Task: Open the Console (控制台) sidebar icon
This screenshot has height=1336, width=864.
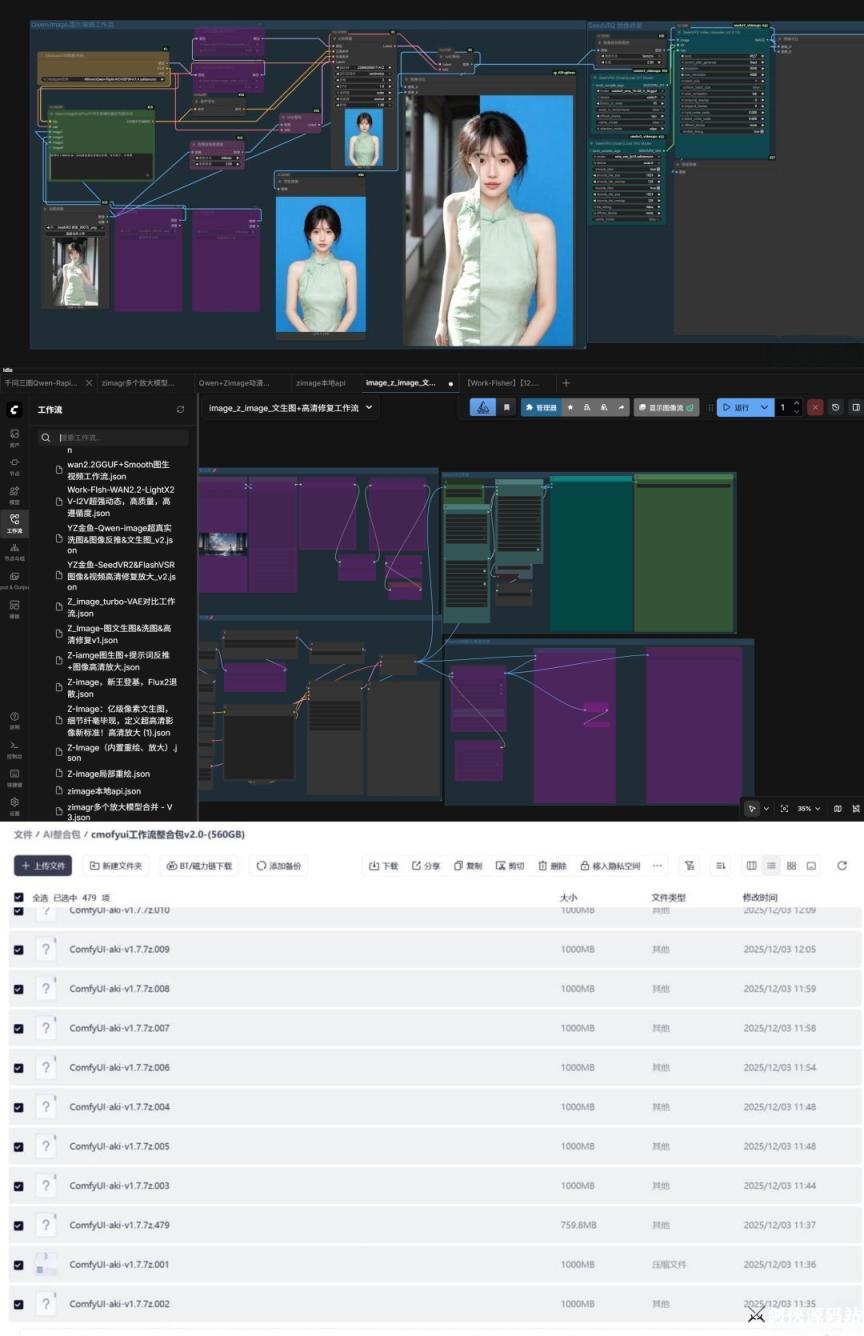Action: tap(14, 748)
